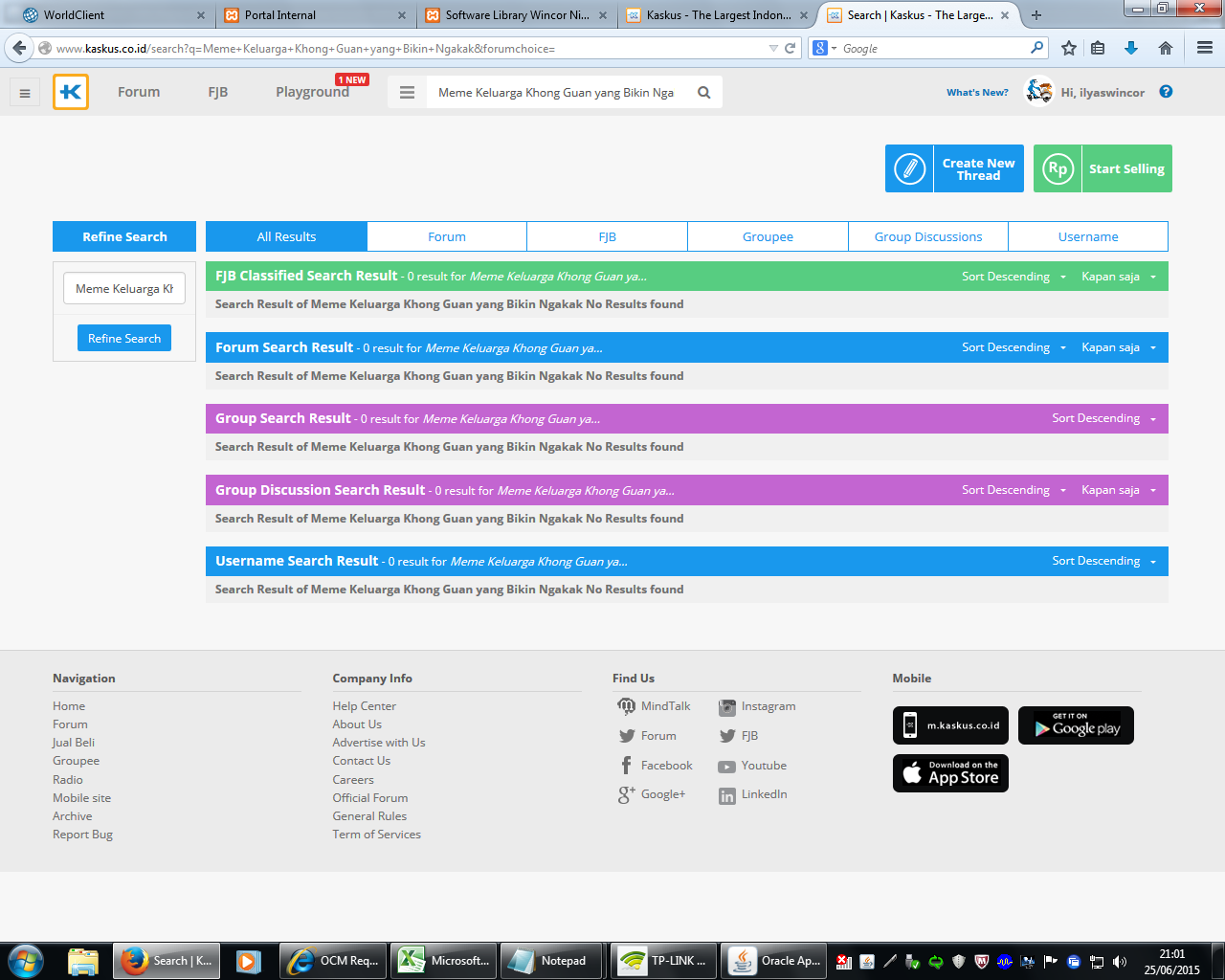Click the Twitter bird icon next to FJB

[x=727, y=736]
